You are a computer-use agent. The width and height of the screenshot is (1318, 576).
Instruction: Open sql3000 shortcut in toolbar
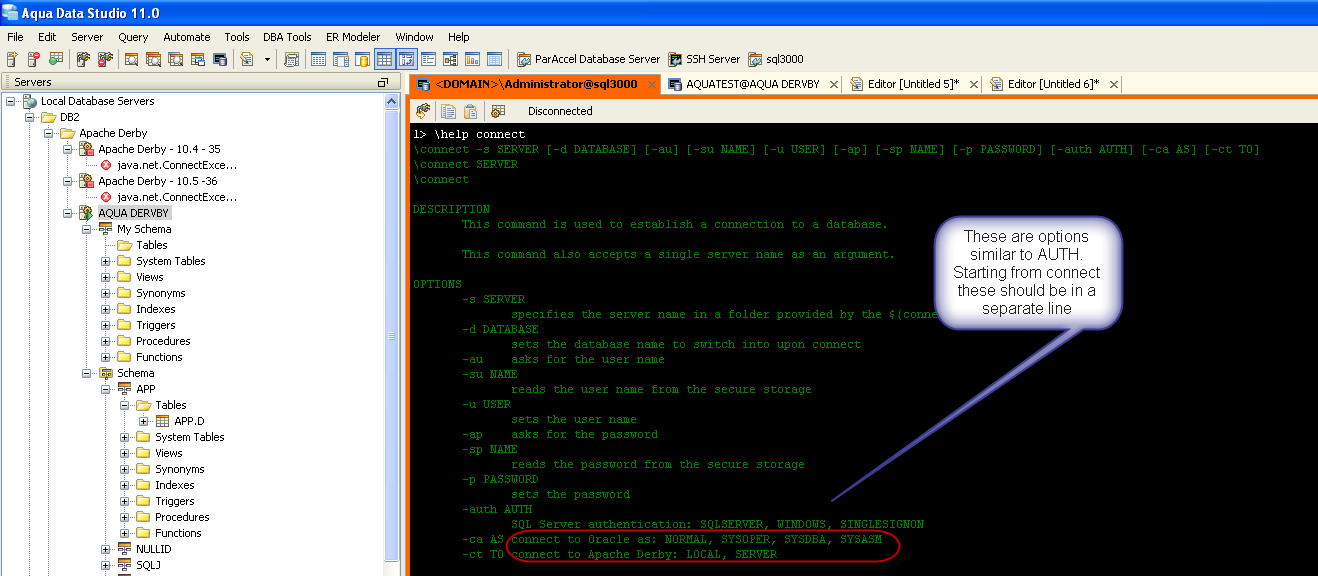(x=776, y=59)
